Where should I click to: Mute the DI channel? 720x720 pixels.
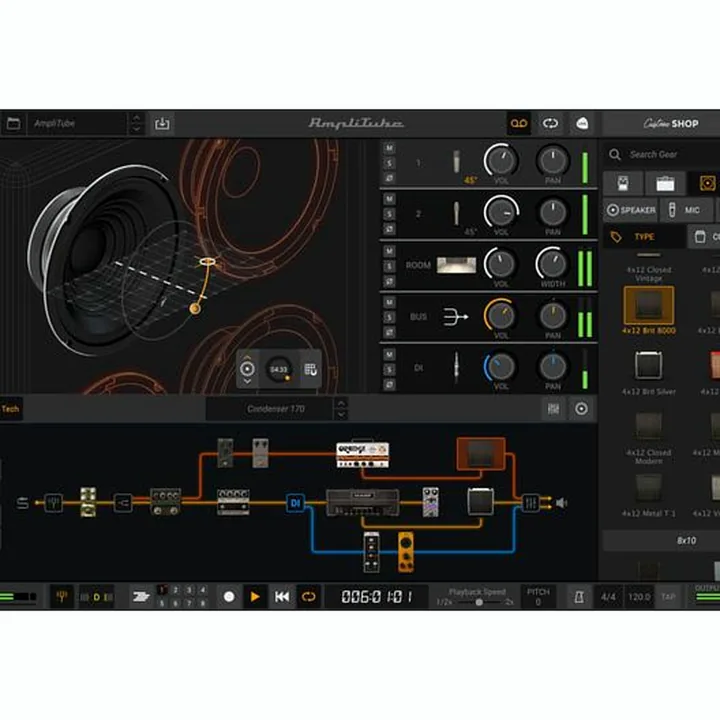(389, 354)
